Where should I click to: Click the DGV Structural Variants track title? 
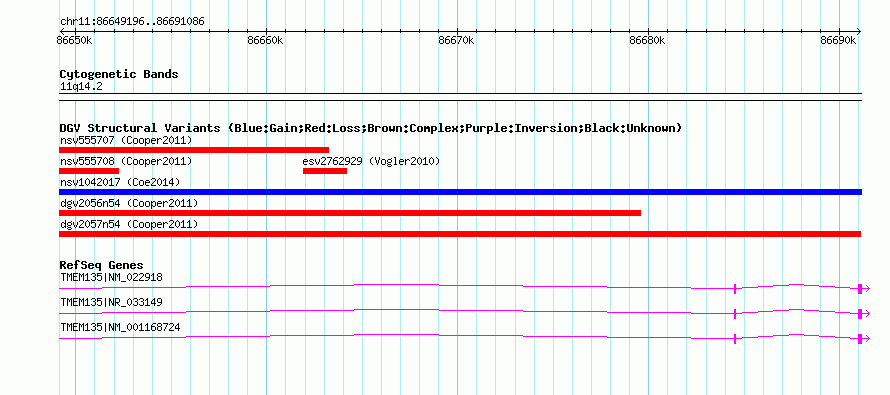pos(370,128)
